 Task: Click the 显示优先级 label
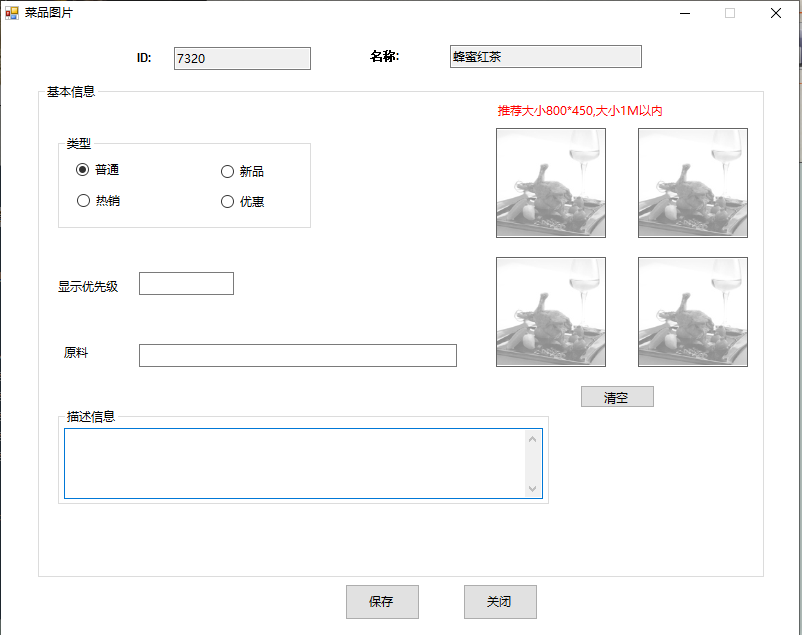pyautogui.click(x=87, y=286)
